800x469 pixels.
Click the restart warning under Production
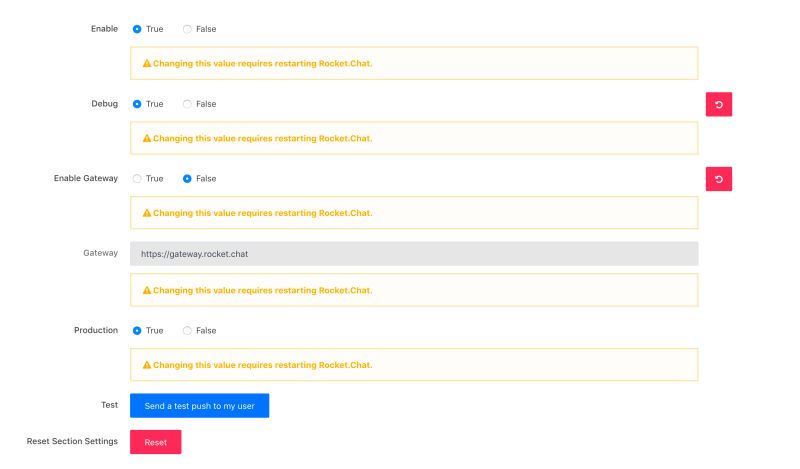point(414,364)
